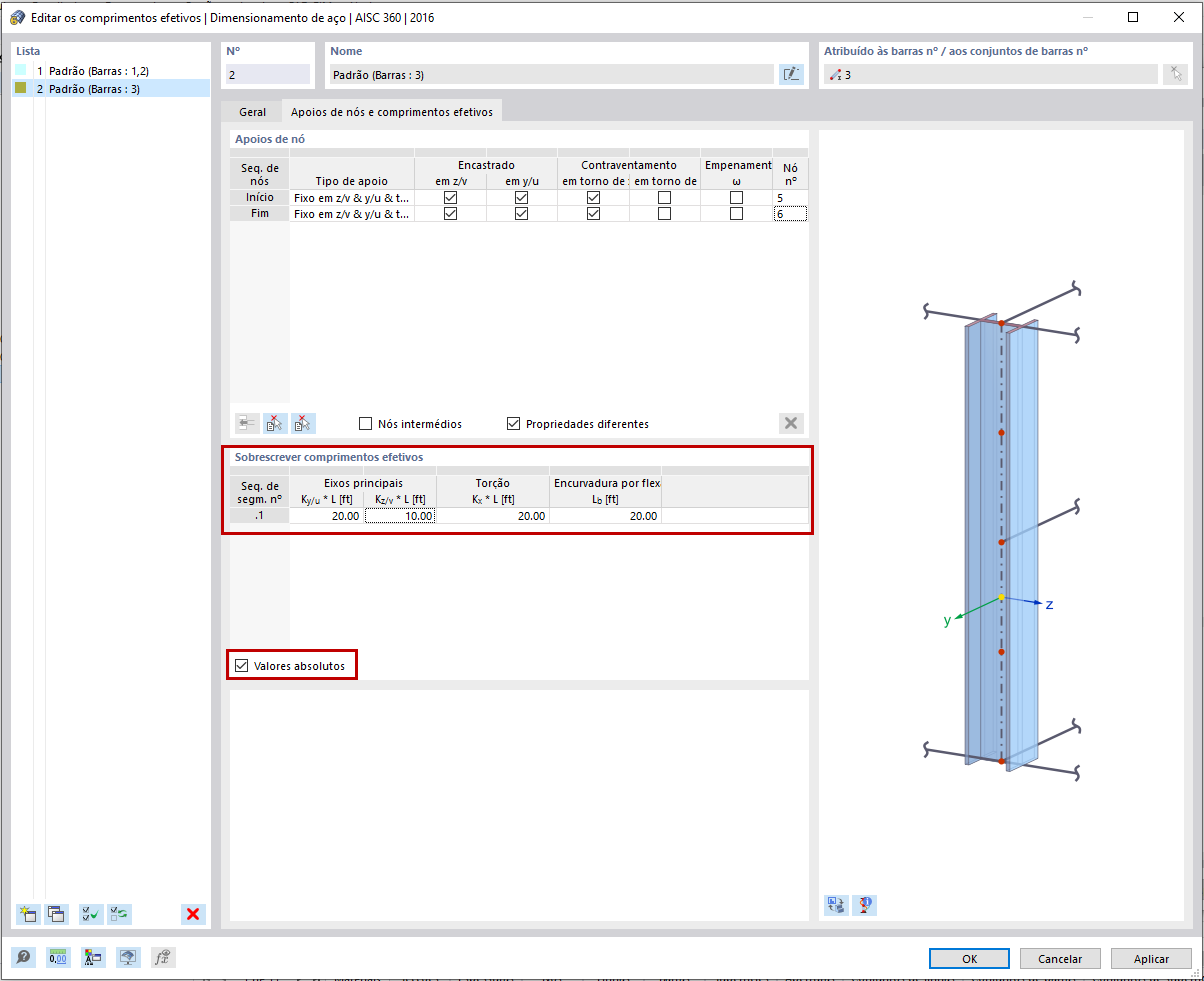1204x981 pixels.
Task: Select the member orientation swap icon
Action: [x=835, y=904]
